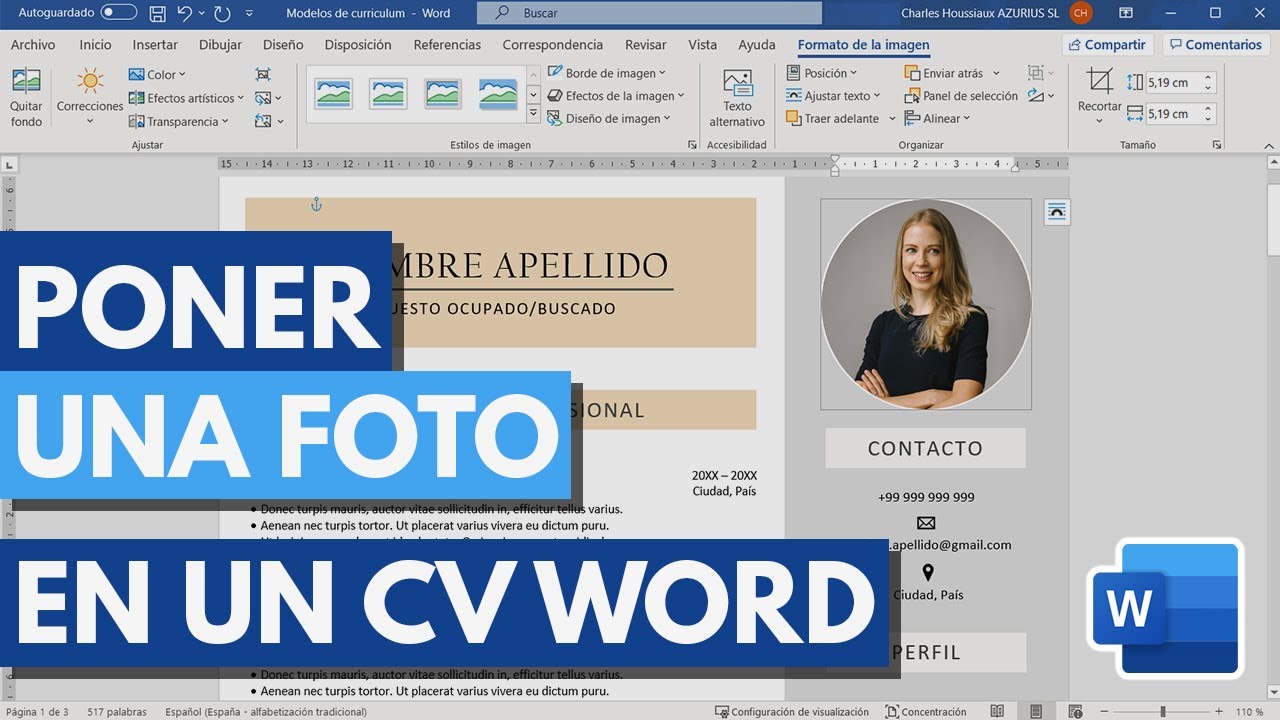Adjust the zoom slider in status bar
Image resolution: width=1280 pixels, height=720 pixels.
[x=1161, y=712]
